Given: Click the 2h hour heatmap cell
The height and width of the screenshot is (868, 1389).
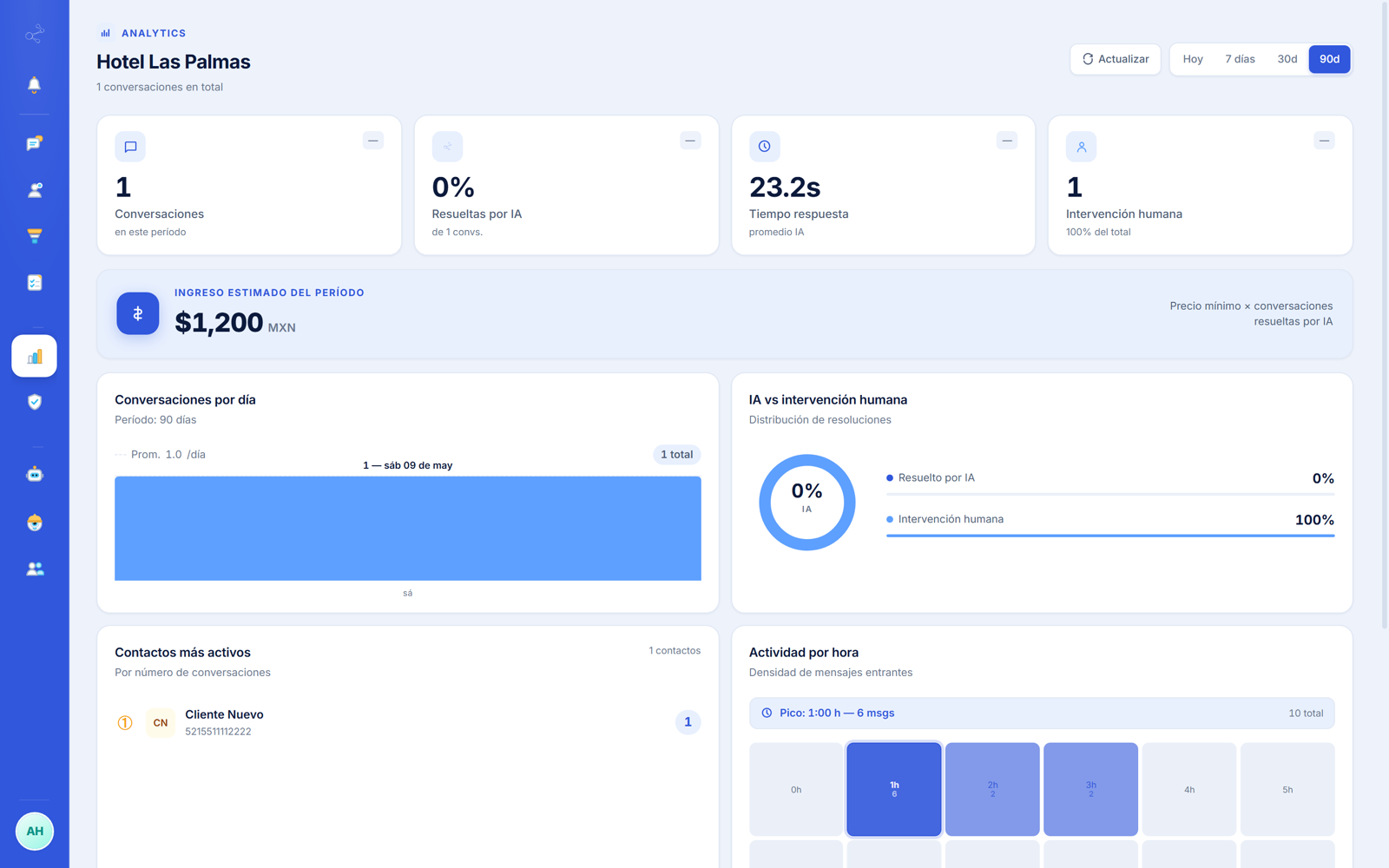Looking at the screenshot, I should pos(992,789).
